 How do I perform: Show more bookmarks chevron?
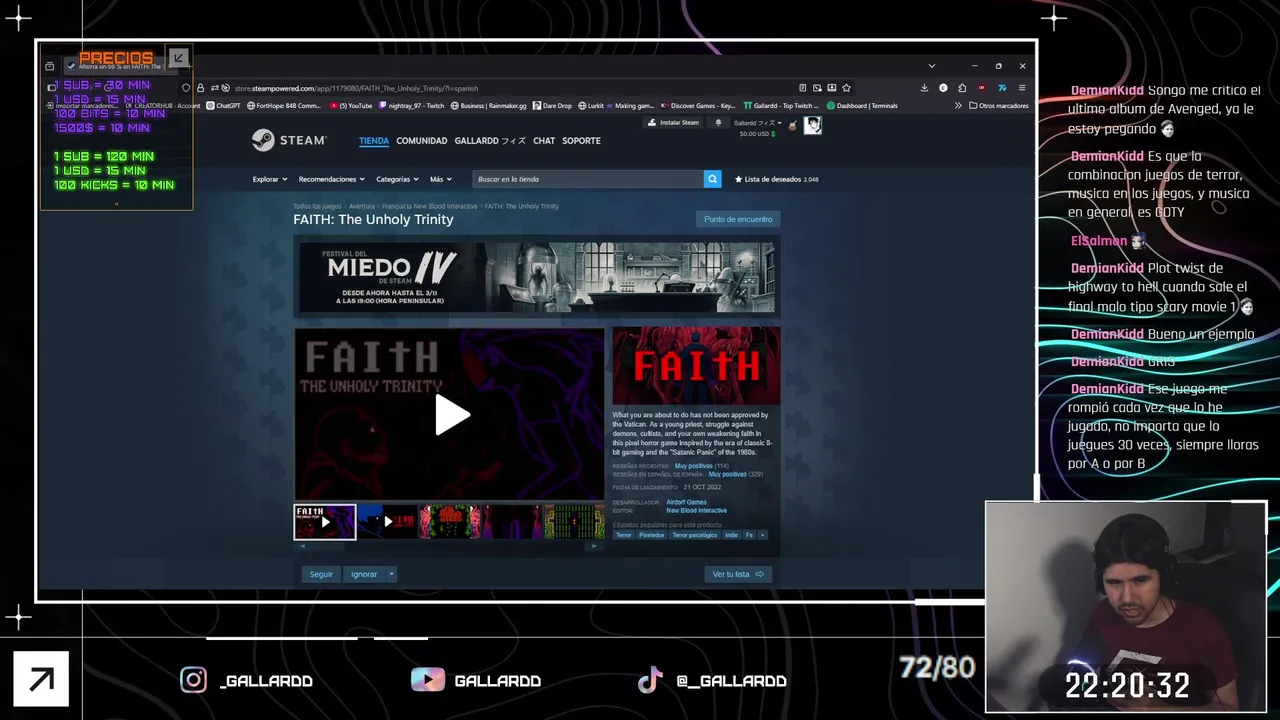[958, 106]
